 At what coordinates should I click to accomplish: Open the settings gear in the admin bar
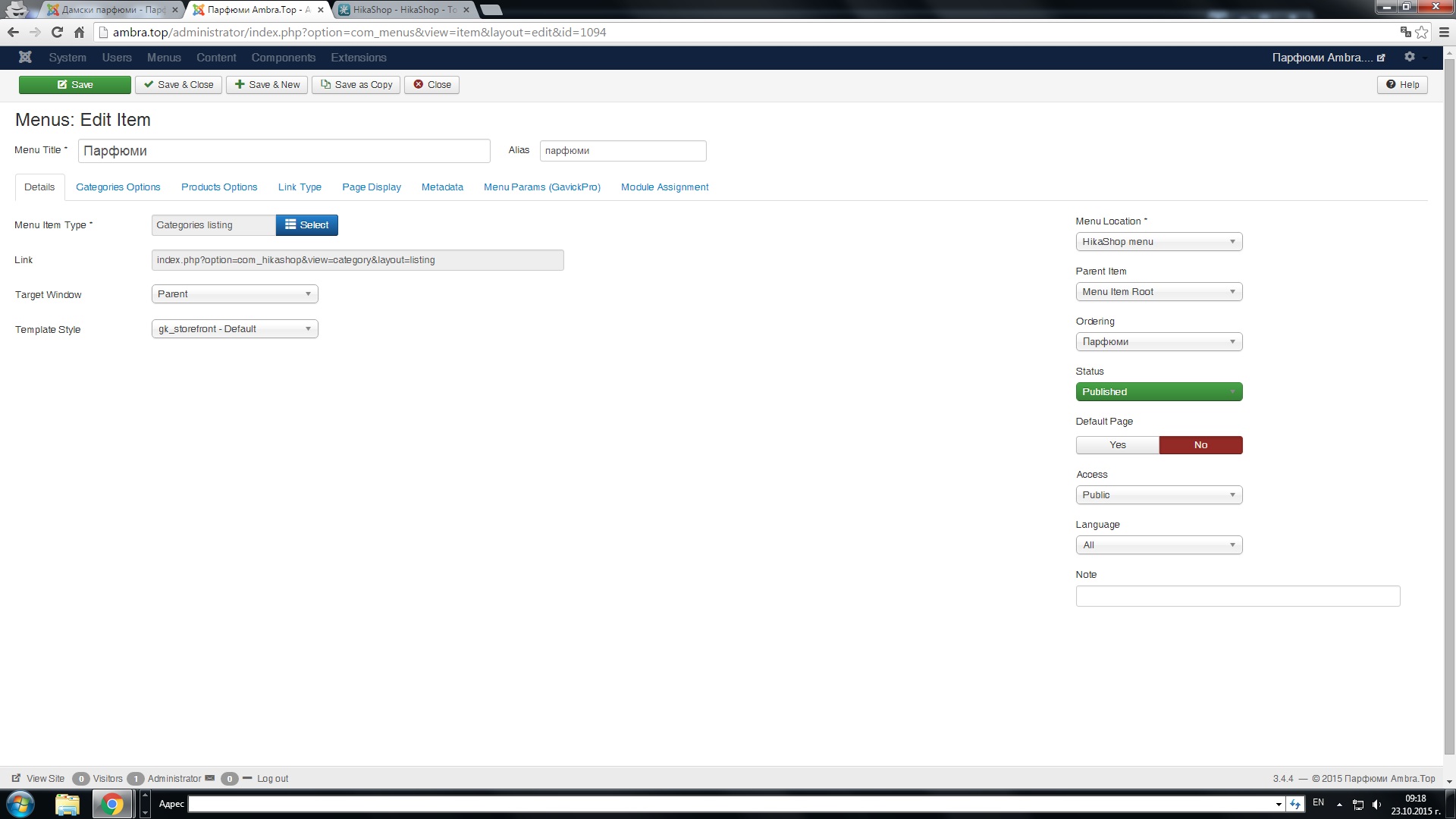[x=1410, y=57]
